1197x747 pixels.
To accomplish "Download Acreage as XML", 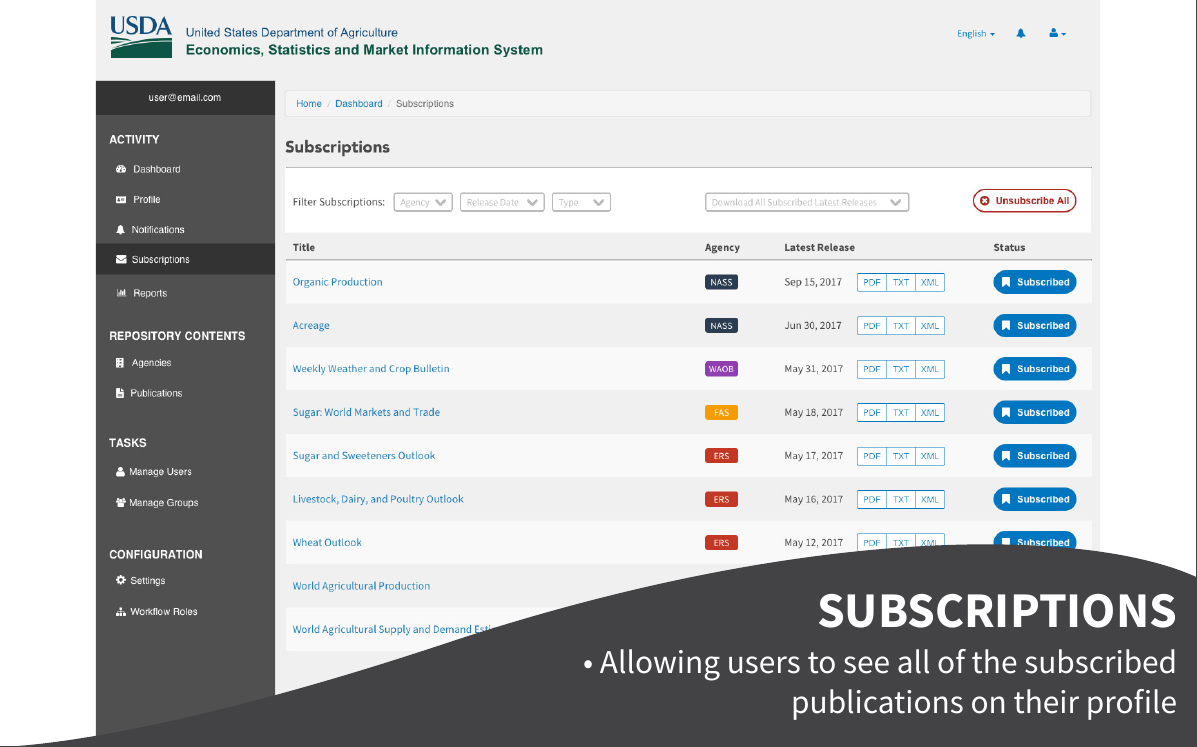I will (930, 326).
